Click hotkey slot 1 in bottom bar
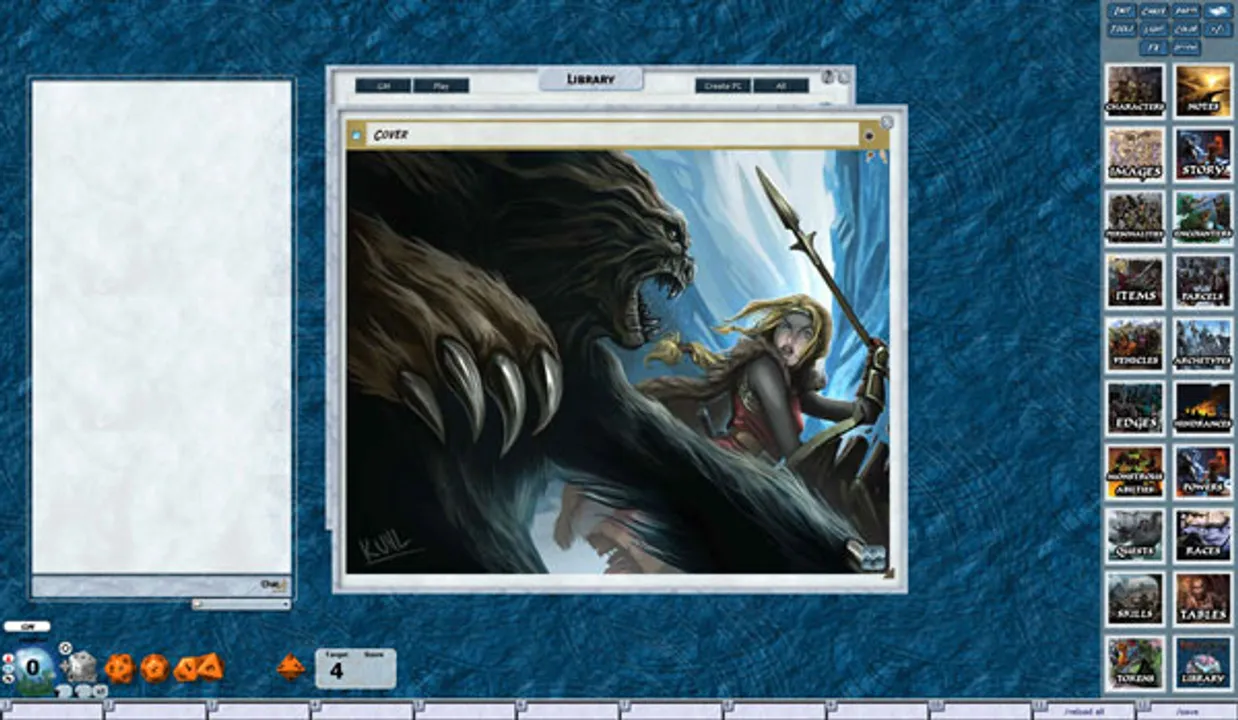The image size is (1238, 720). click(51, 711)
